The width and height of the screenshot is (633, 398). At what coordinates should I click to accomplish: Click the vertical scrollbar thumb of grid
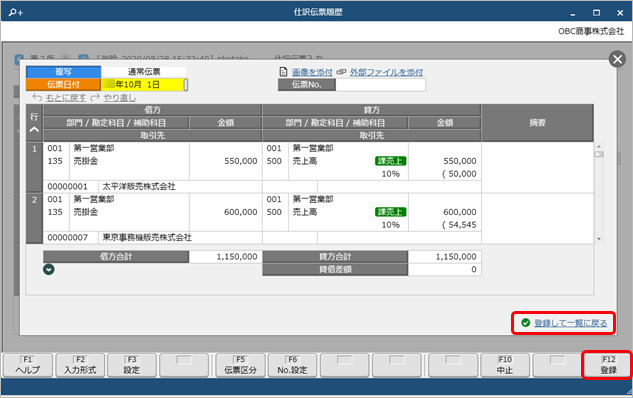(x=599, y=154)
